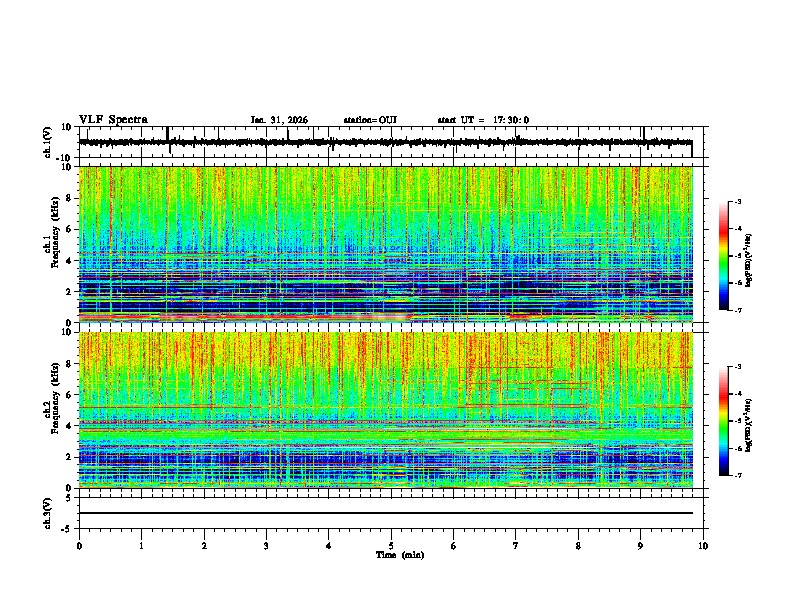Click the "station=OUI" label
The image size is (792, 612).
(x=370, y=120)
